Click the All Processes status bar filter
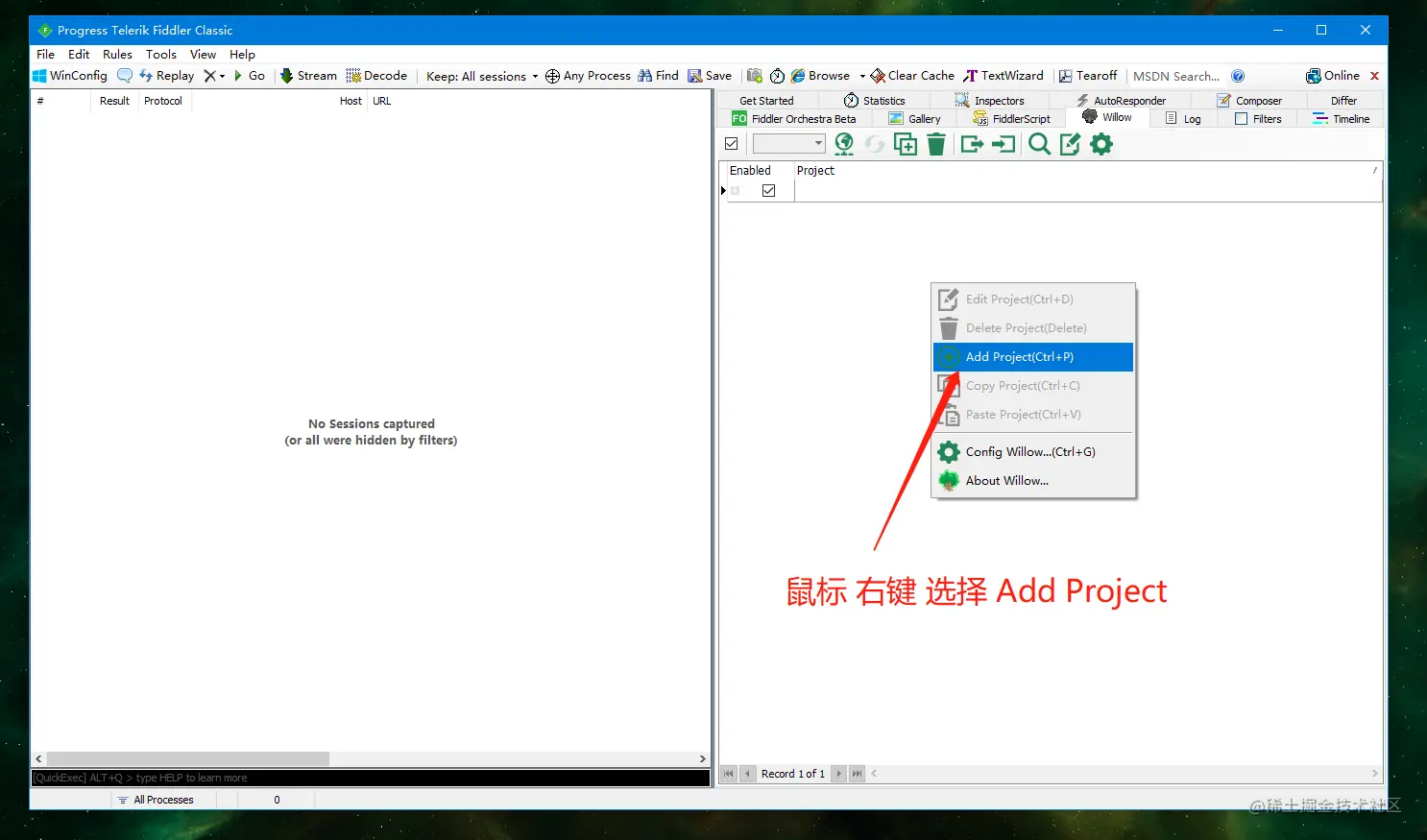 click(x=156, y=800)
